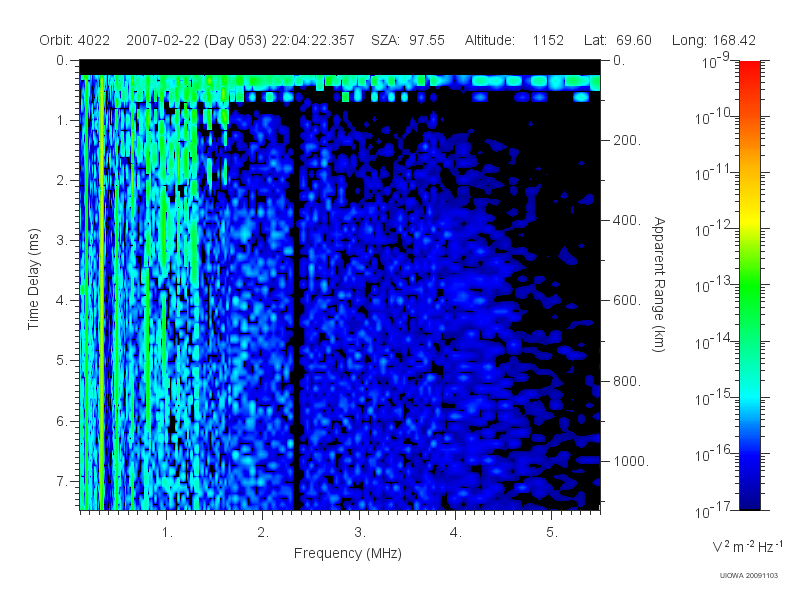
Task: Click the 4. tick on the frequency axis
Action: [x=456, y=533]
